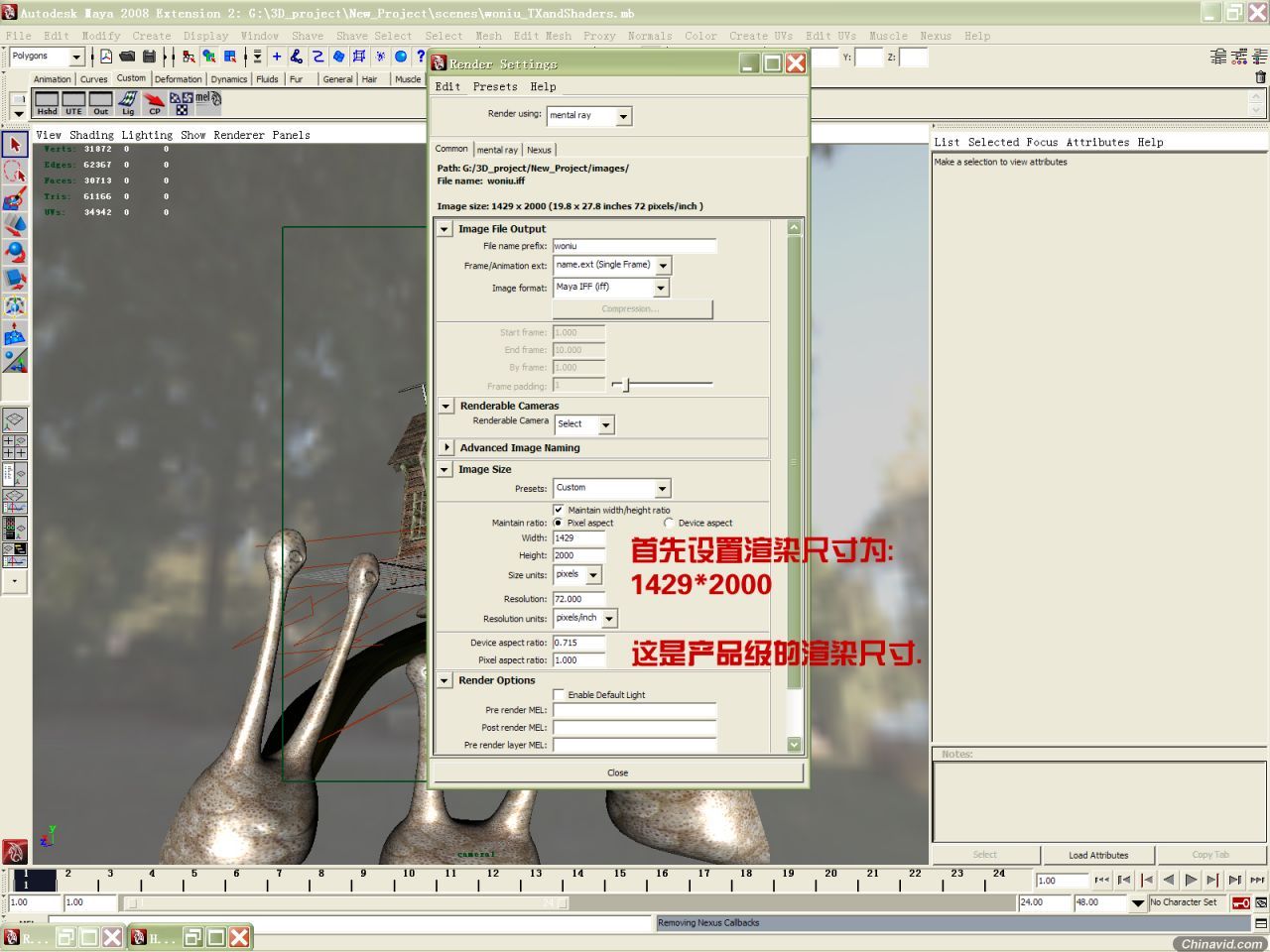Click the Hshd shelf button
The width and height of the screenshot is (1270, 952).
point(47,103)
